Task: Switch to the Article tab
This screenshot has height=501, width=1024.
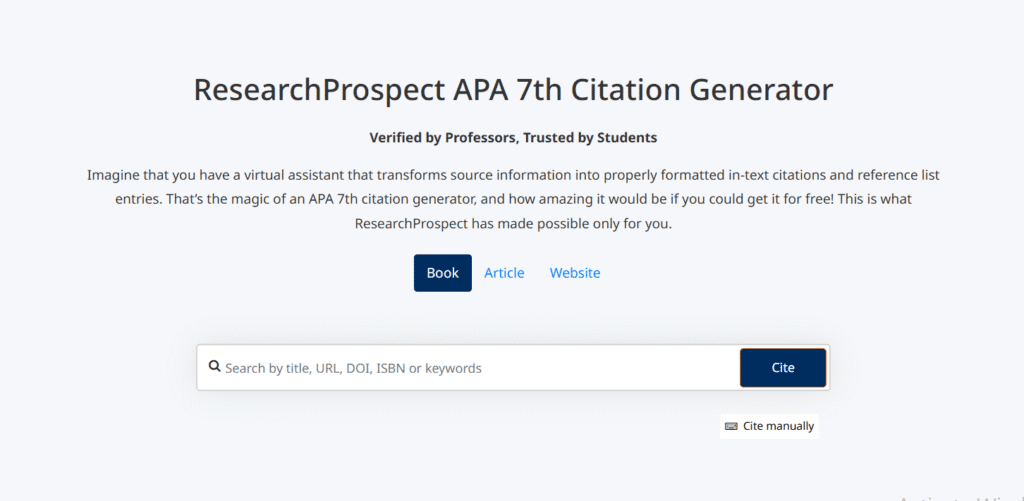Action: (504, 273)
